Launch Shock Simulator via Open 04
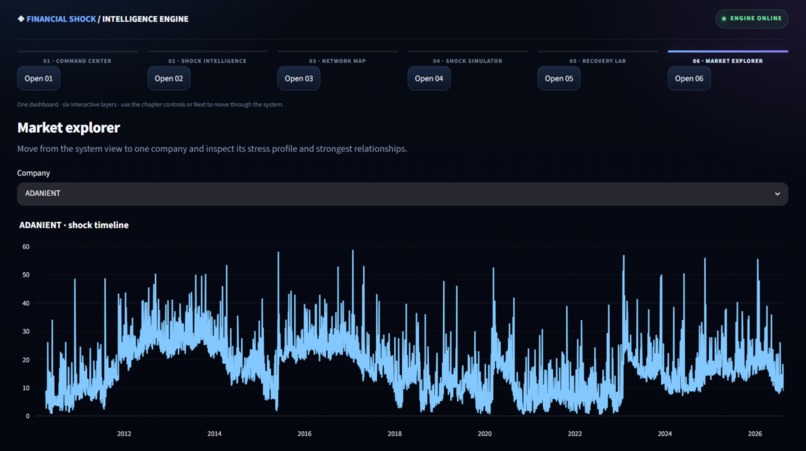806x451 pixels. (429, 79)
